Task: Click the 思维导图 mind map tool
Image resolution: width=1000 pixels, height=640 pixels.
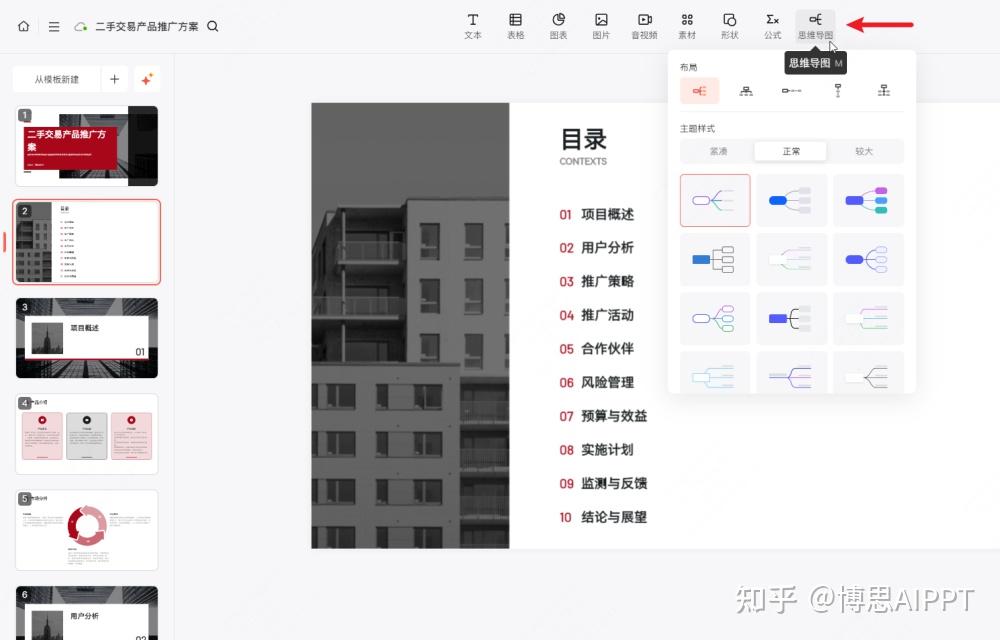Action: coord(815,26)
